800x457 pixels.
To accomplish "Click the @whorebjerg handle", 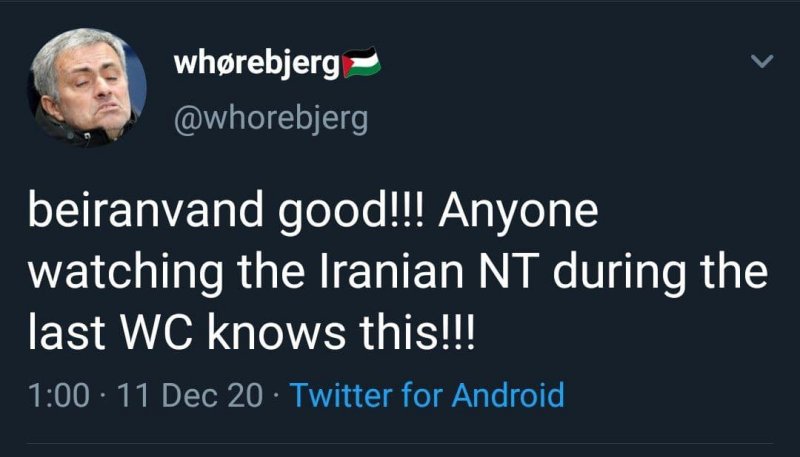I will point(271,120).
